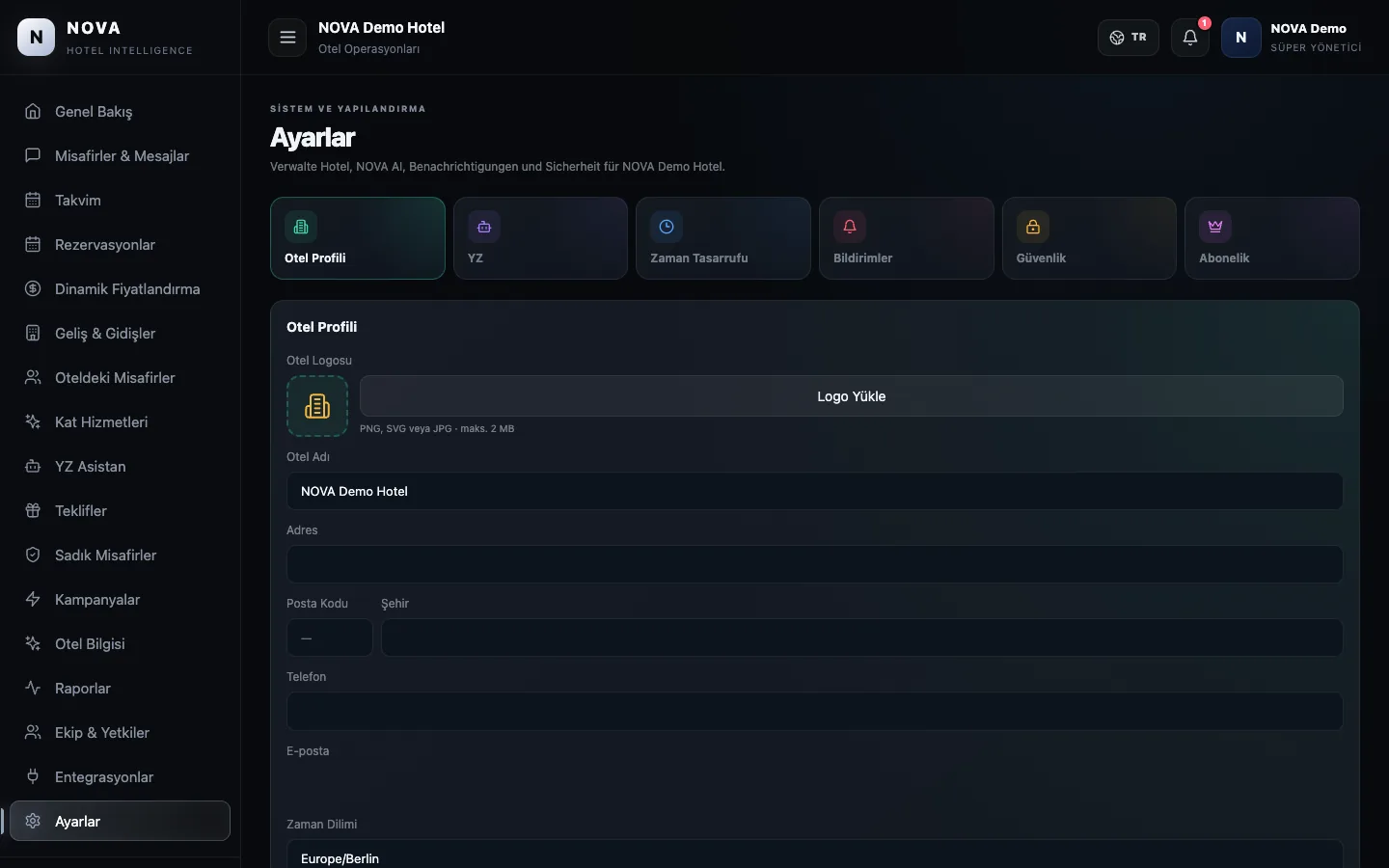Viewport: 1389px width, 868px height.
Task: Open the Raporlar activity icon
Action: coord(33,688)
